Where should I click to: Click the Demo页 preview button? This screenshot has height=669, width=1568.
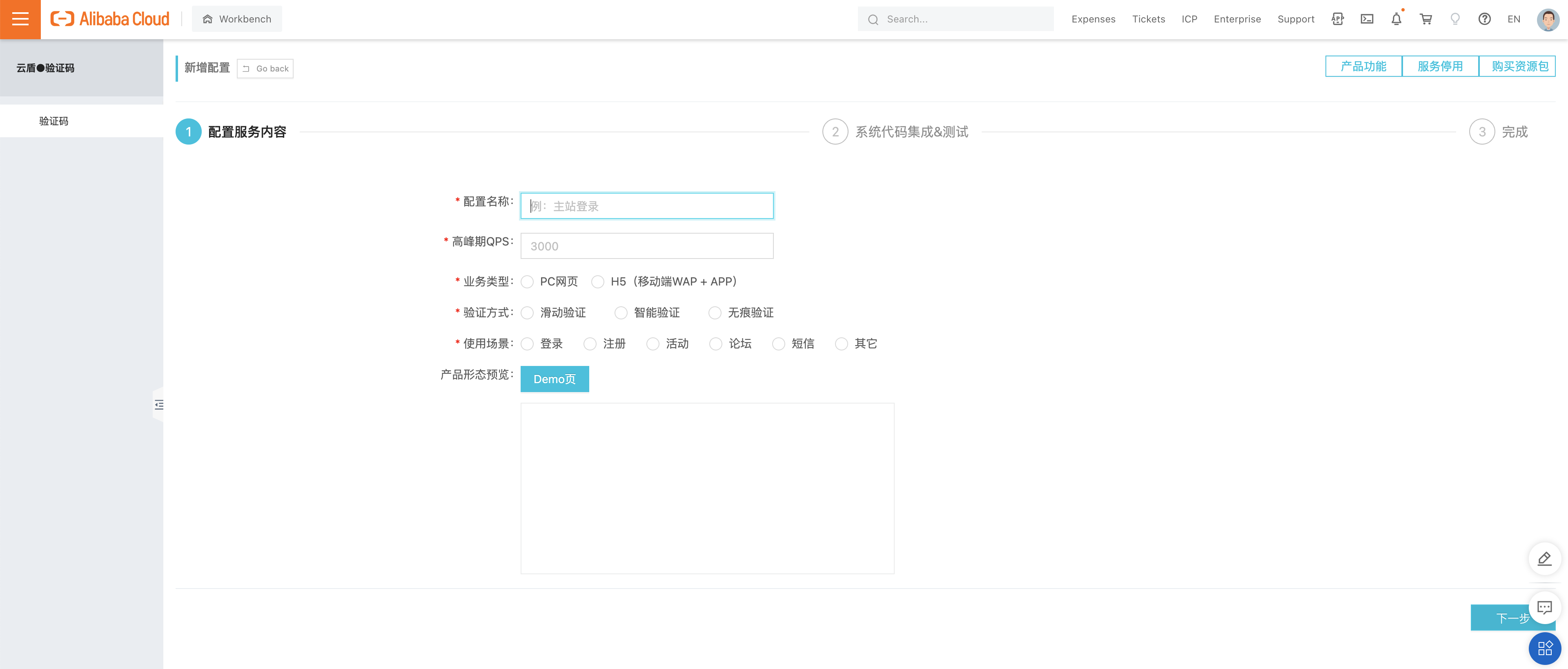point(555,378)
